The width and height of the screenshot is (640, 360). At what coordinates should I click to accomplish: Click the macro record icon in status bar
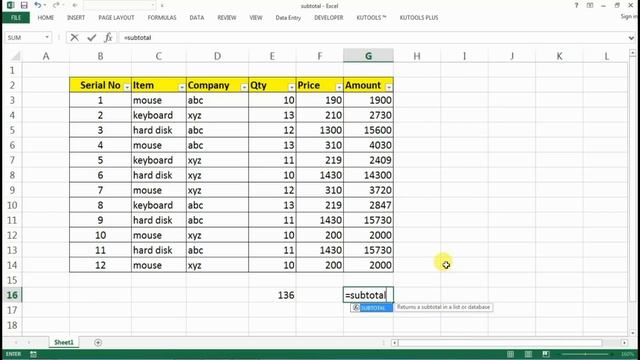pyautogui.click(x=33, y=354)
